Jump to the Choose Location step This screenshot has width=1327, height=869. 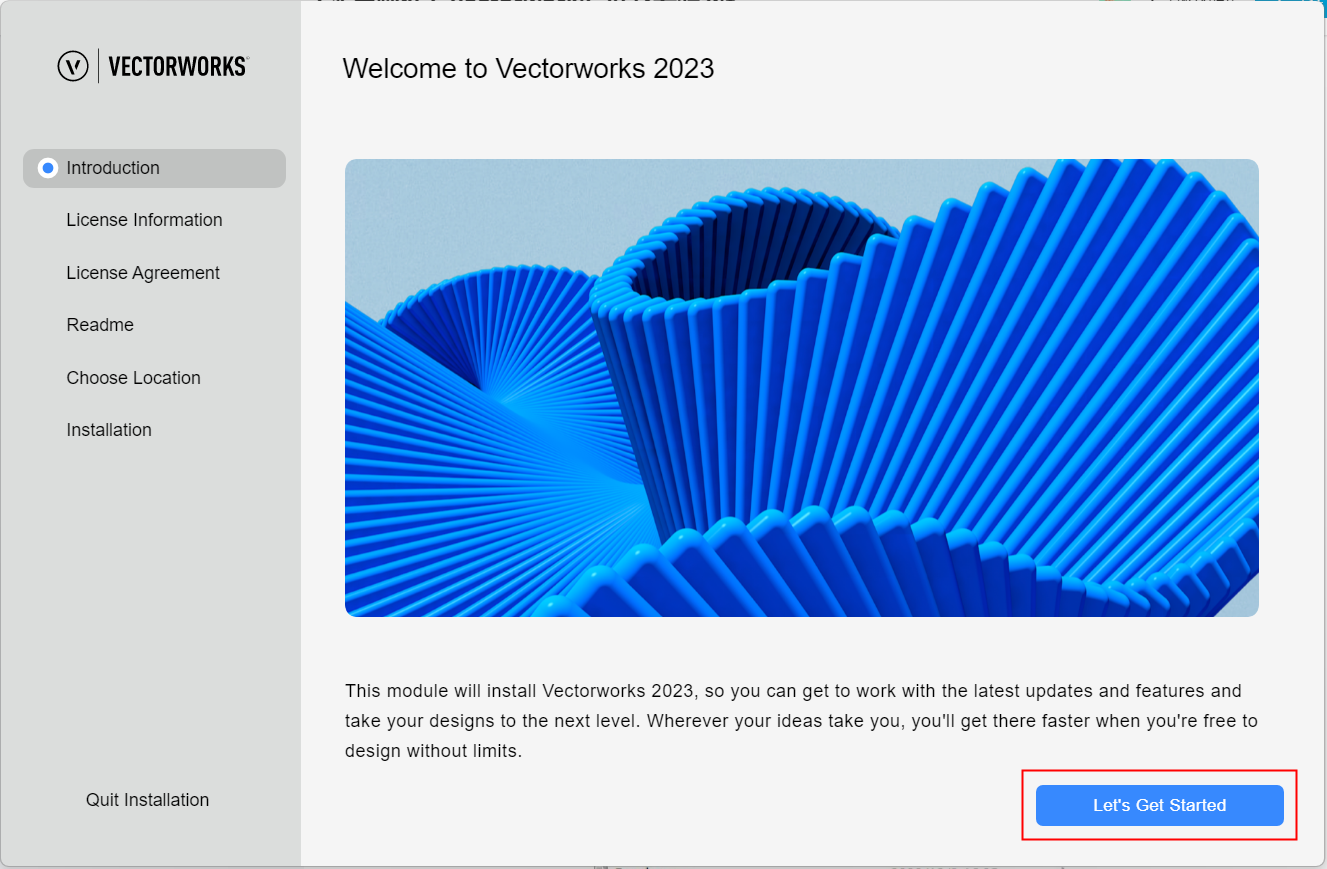[x=133, y=378]
